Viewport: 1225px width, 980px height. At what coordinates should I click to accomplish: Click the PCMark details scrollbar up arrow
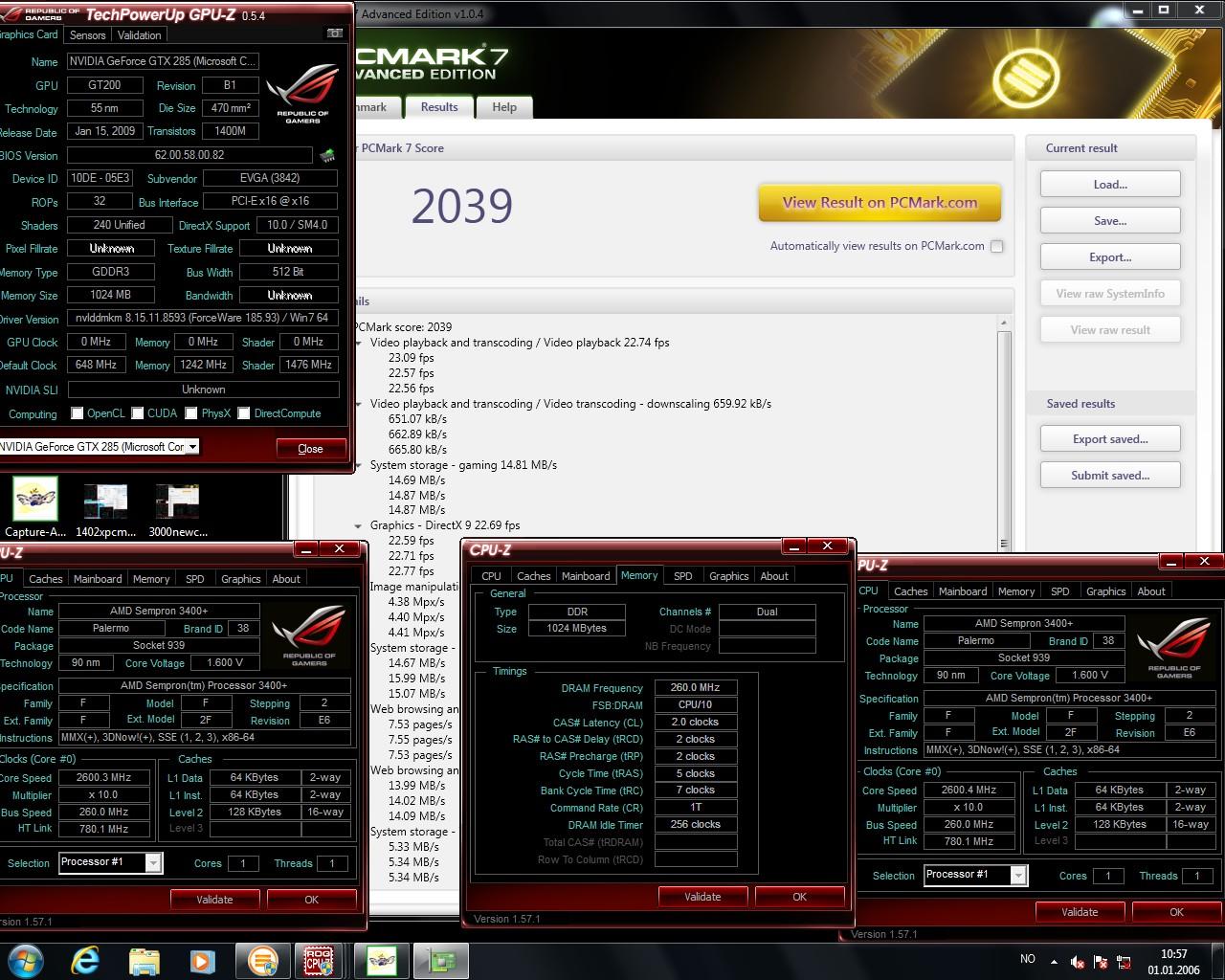1004,323
